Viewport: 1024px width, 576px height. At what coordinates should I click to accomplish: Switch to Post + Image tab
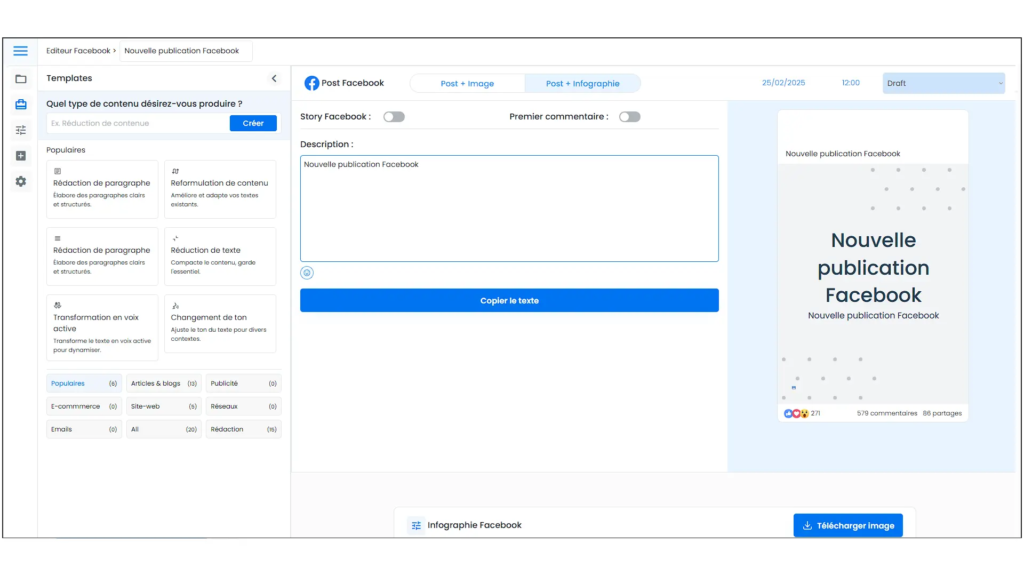tap(467, 84)
